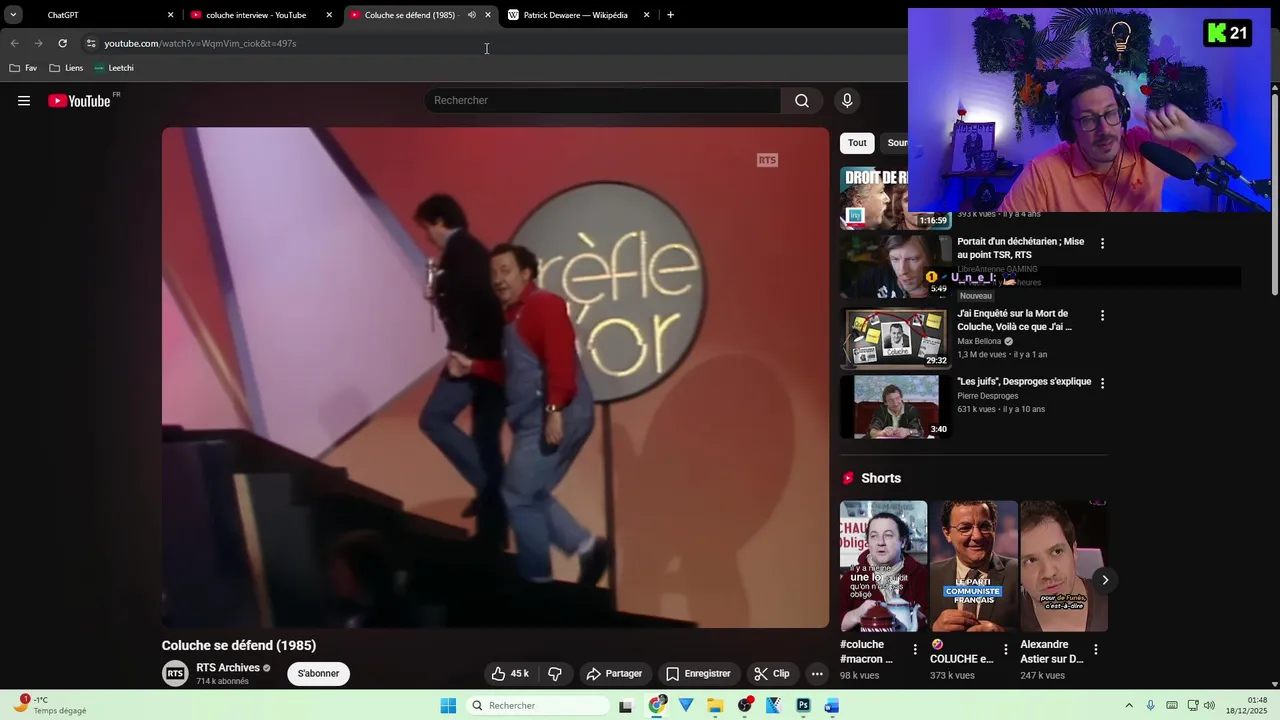Open the 29:32 Coluche enquête thumbnail
This screenshot has width=1280, height=720.
point(895,338)
